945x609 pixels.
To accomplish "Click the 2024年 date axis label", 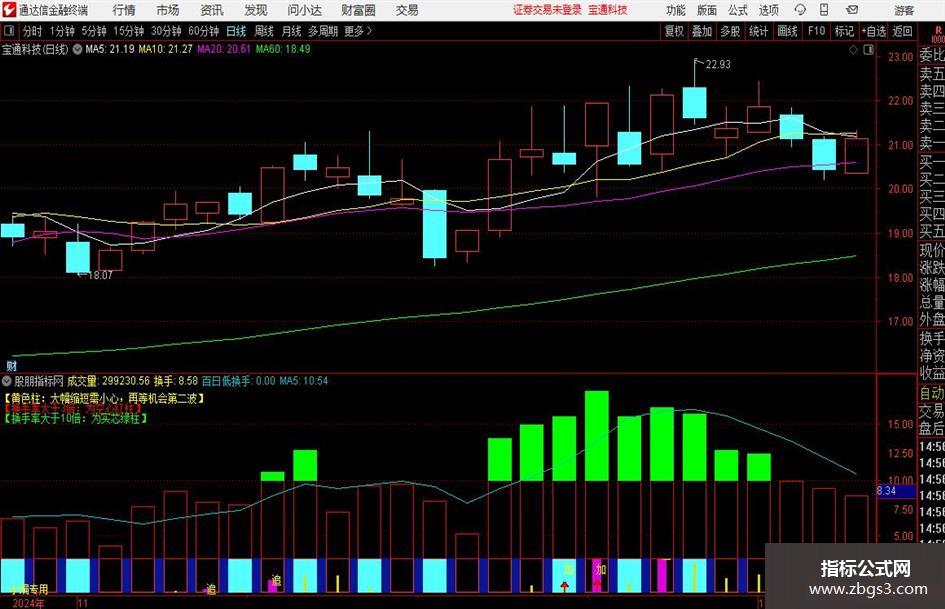I will tap(28, 603).
